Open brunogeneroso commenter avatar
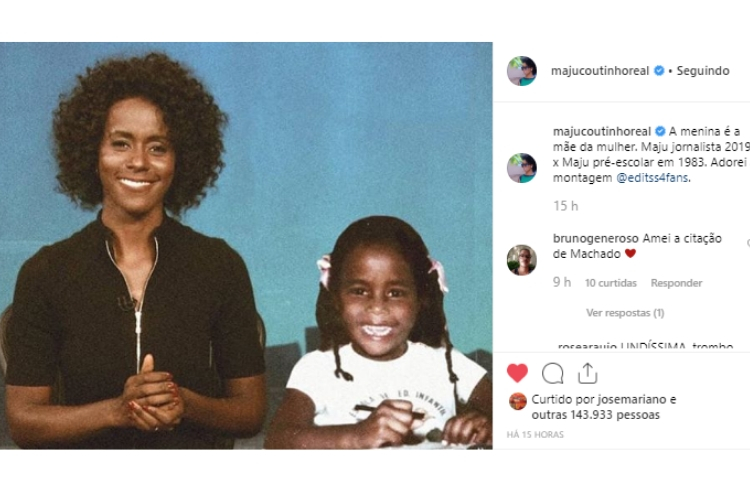The width and height of the screenshot is (750, 500). 522,260
